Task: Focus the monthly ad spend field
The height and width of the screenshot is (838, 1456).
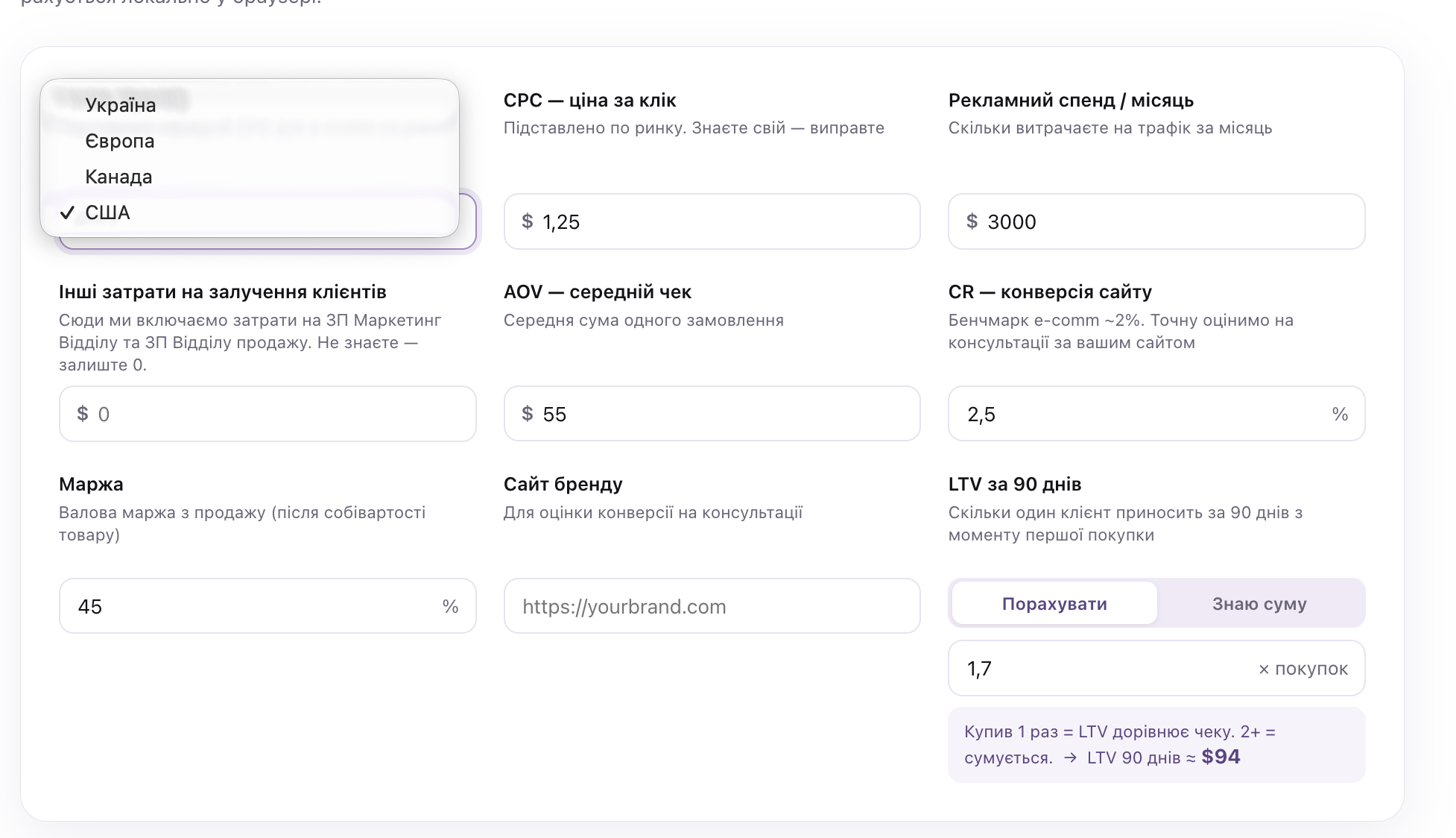Action: tap(1156, 221)
